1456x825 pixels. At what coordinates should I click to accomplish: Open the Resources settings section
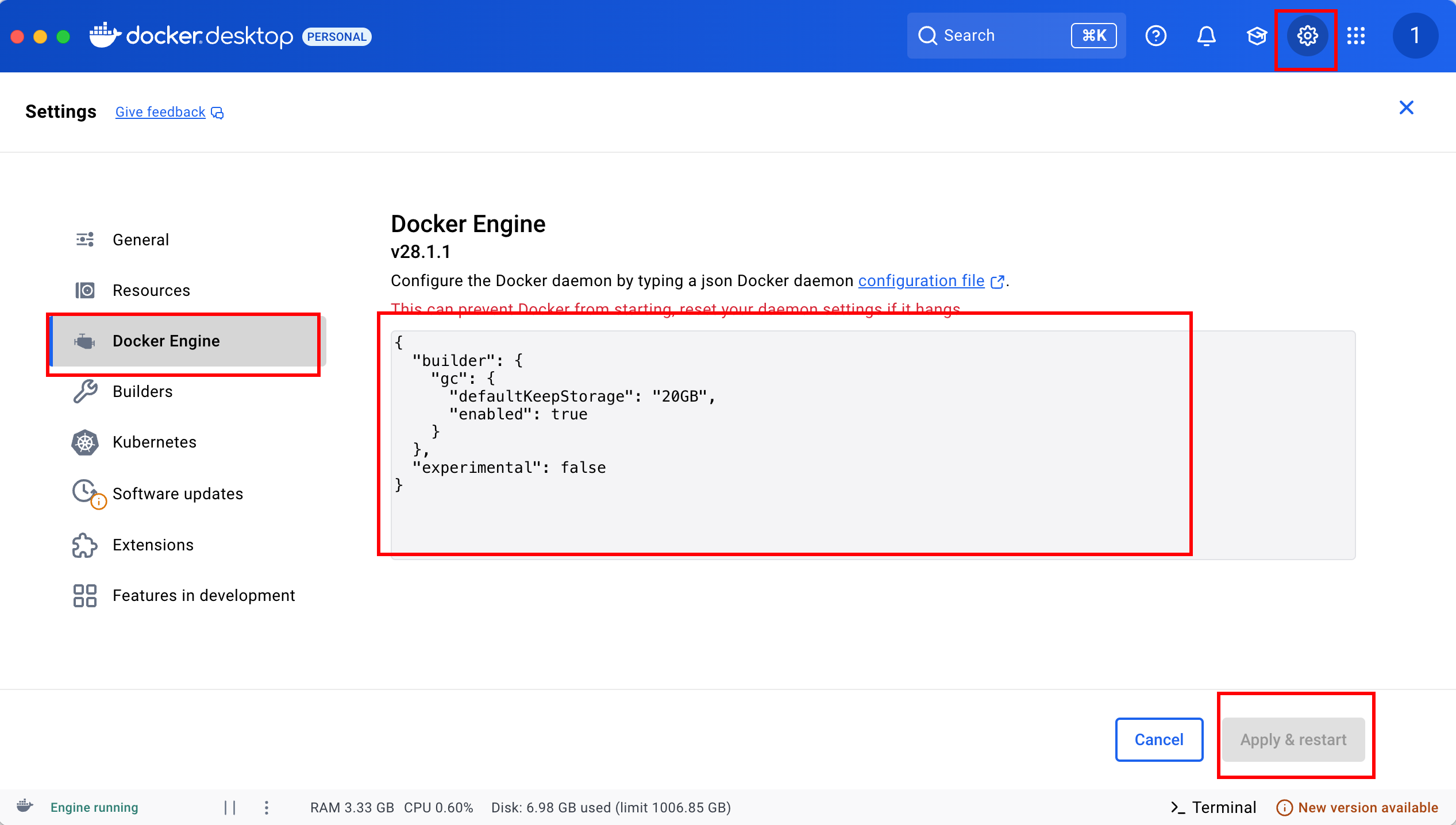tap(188, 290)
